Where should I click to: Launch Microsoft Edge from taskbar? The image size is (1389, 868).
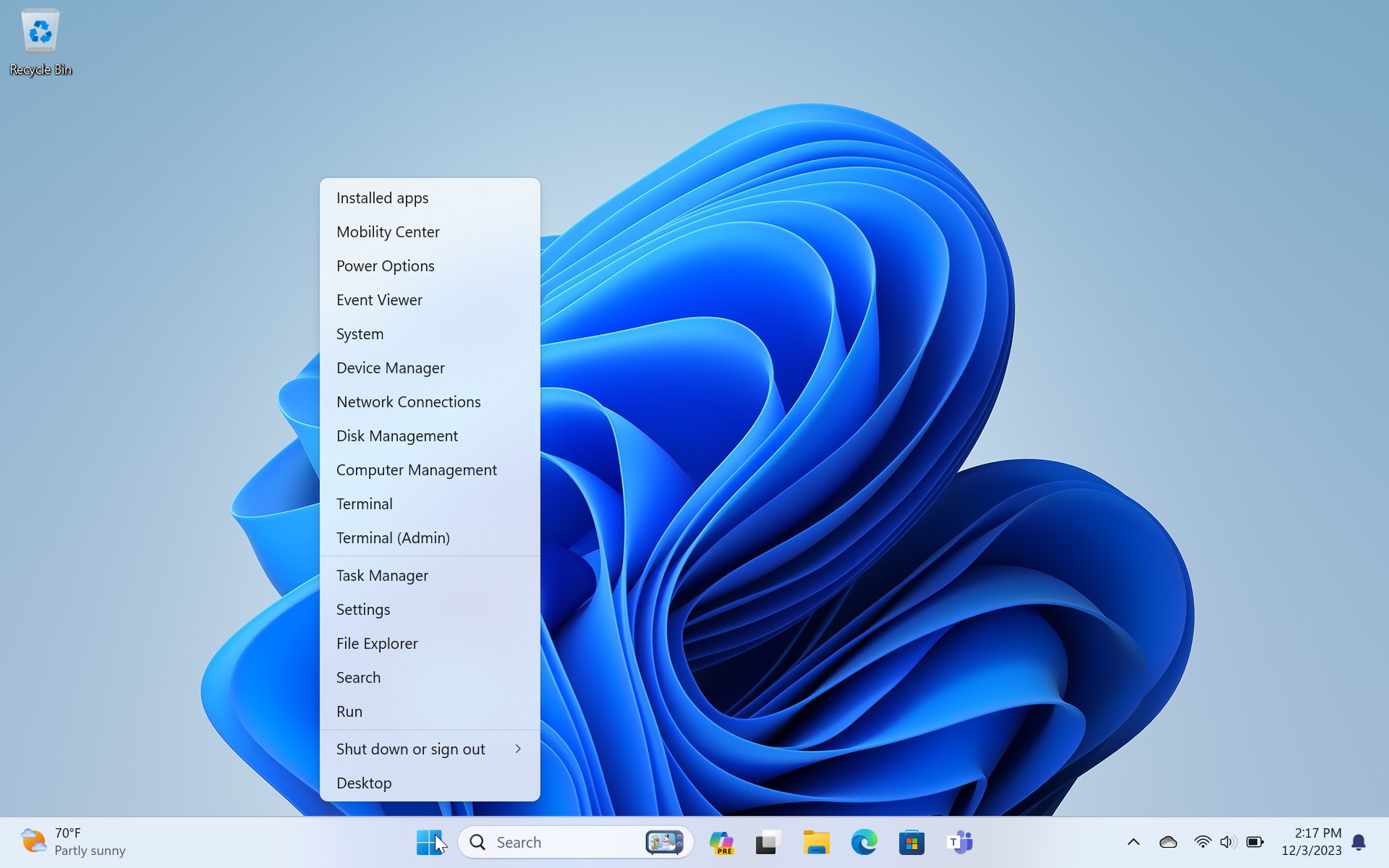pyautogui.click(x=864, y=842)
